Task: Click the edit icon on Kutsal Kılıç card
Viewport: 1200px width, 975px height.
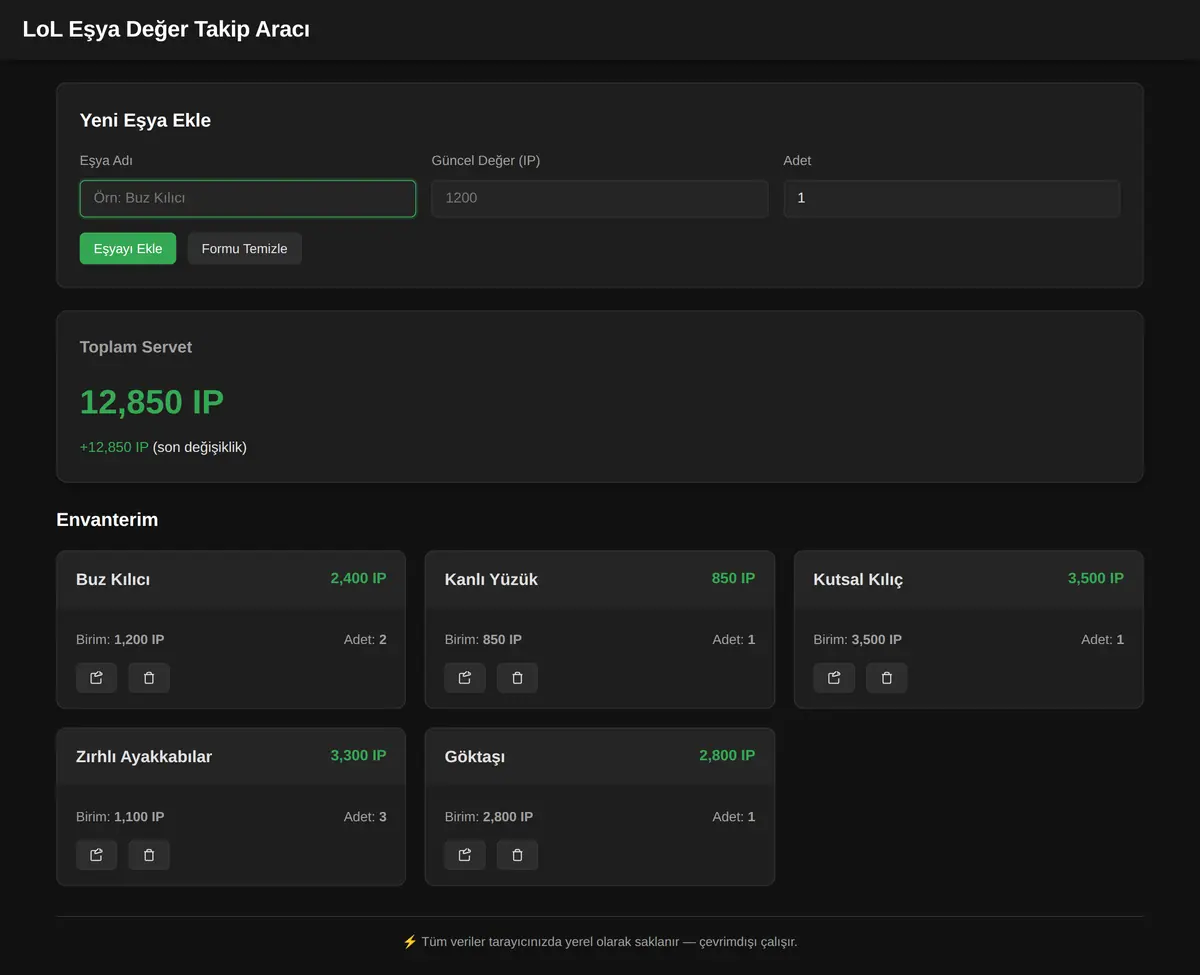Action: (834, 678)
